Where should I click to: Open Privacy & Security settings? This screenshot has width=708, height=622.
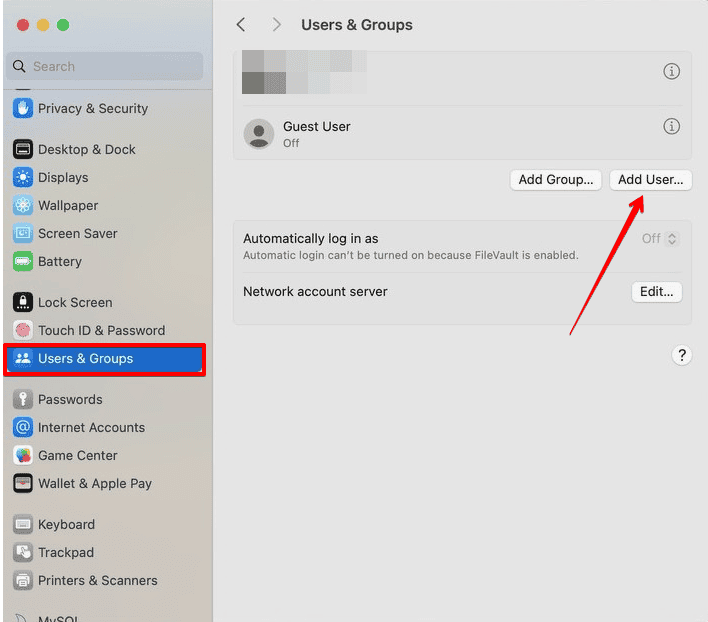point(93,108)
